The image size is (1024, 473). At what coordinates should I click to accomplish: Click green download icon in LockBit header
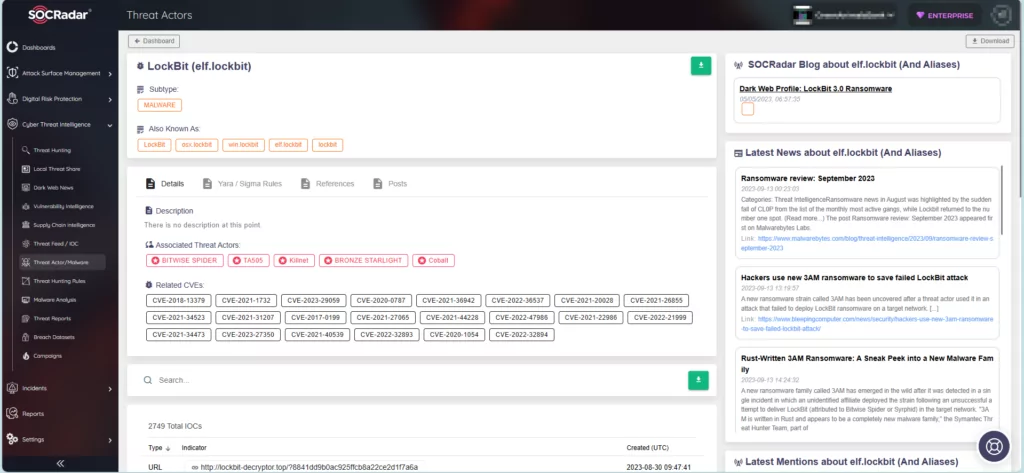[x=701, y=66]
